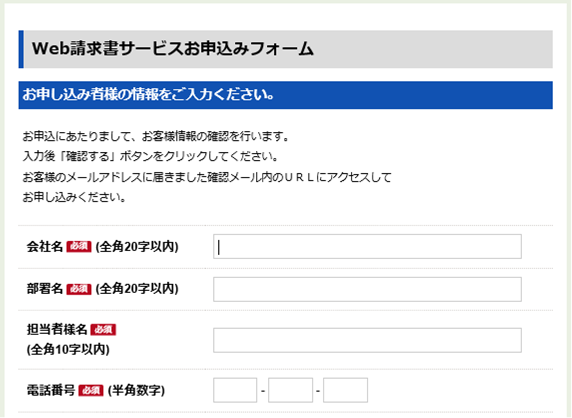Click the 会社名 company name input field
The image size is (572, 418).
pyautogui.click(x=367, y=247)
